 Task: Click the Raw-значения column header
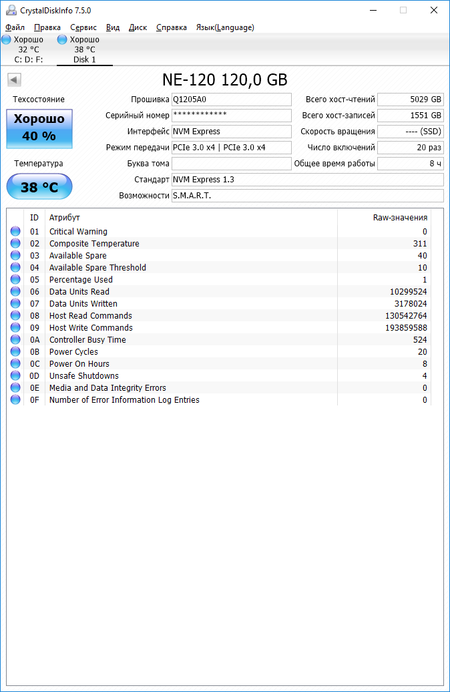click(384, 218)
